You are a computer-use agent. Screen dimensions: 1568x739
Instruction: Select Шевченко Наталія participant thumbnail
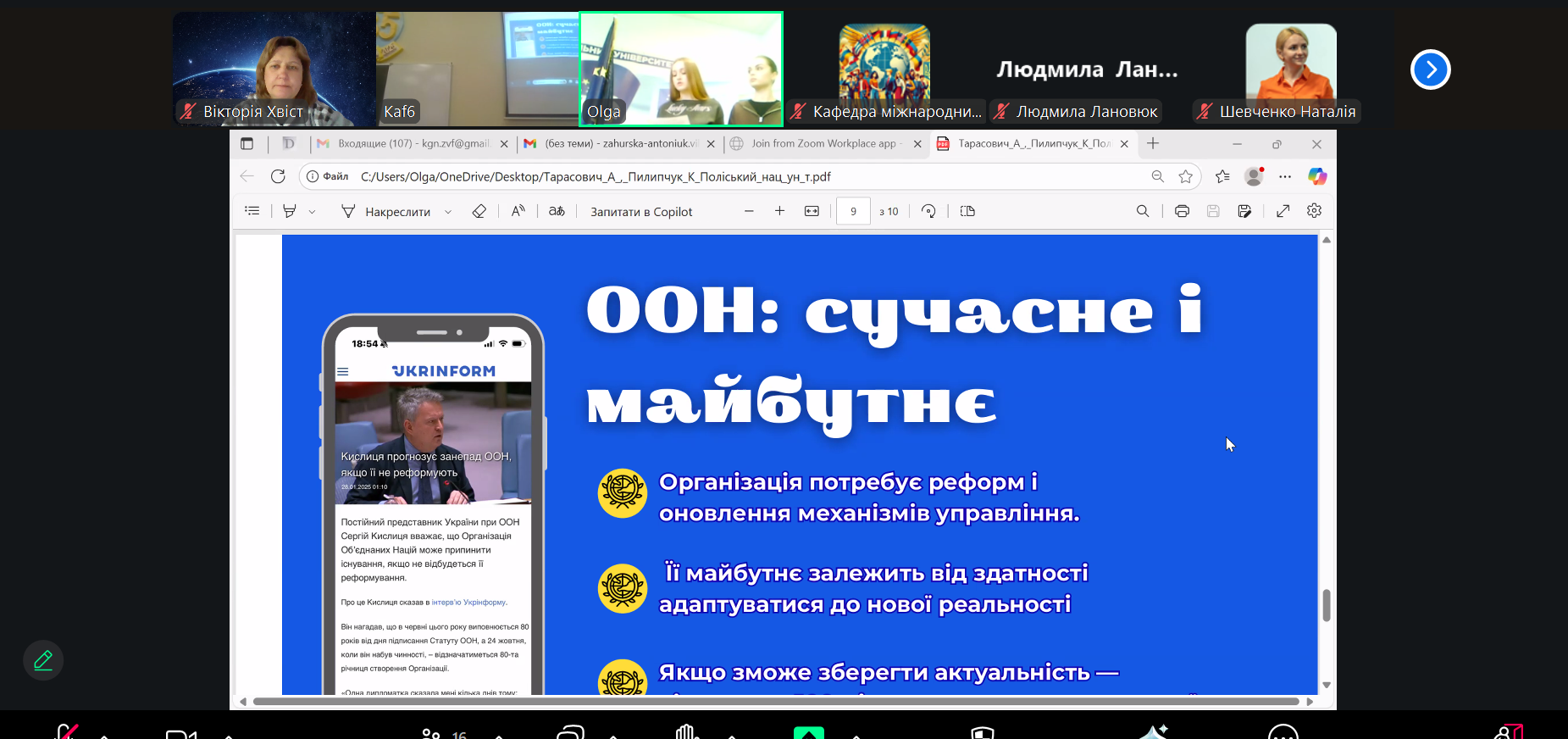1291,69
